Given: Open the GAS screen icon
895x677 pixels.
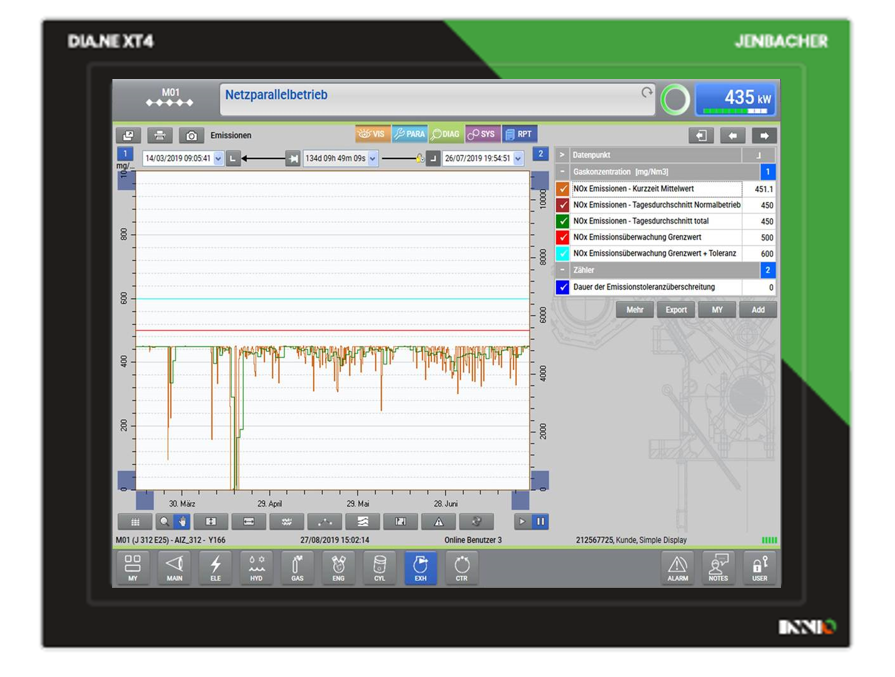Looking at the screenshot, I should (x=297, y=567).
